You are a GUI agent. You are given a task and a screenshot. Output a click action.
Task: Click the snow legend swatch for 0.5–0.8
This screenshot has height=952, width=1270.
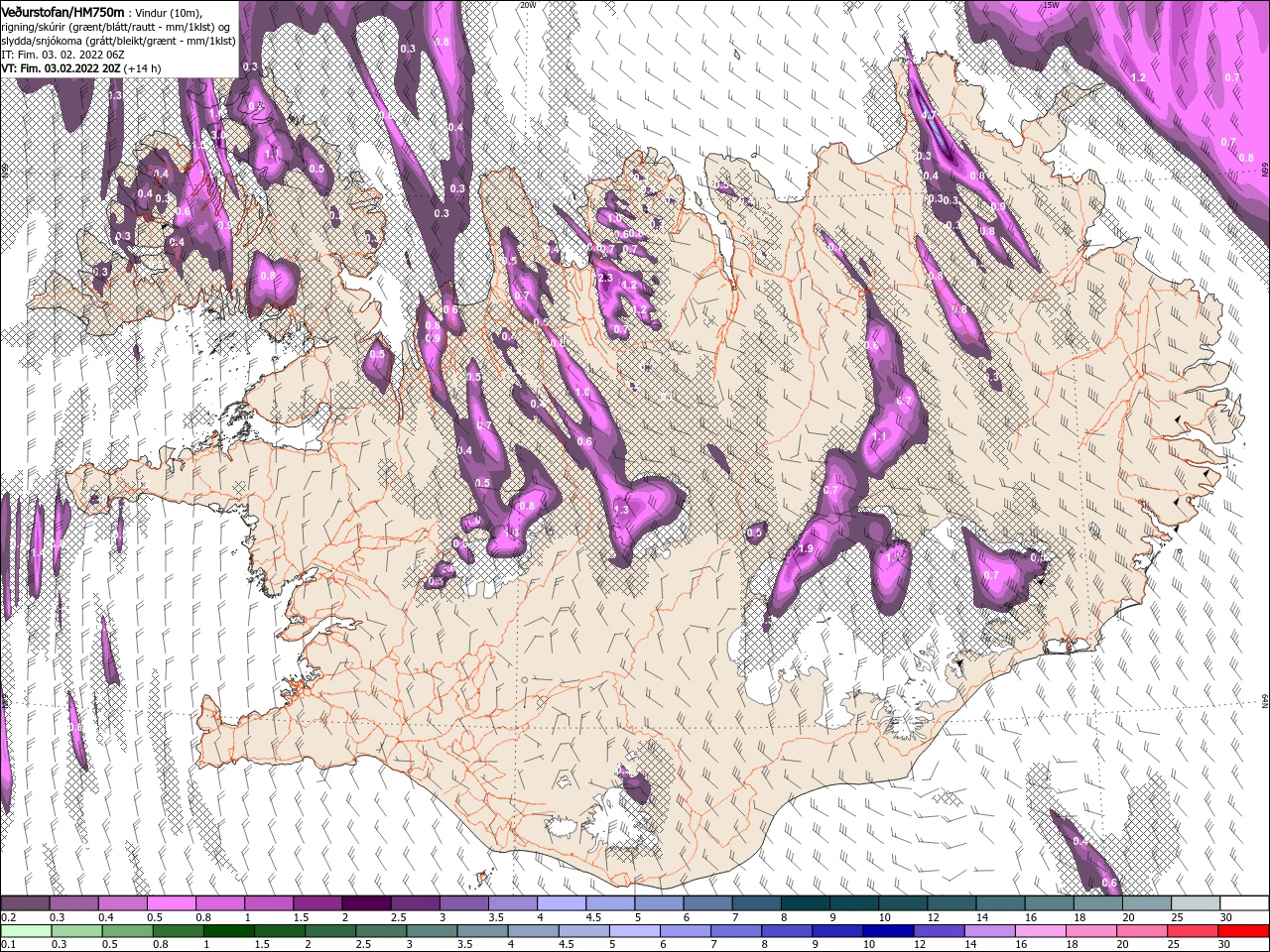(x=172, y=903)
